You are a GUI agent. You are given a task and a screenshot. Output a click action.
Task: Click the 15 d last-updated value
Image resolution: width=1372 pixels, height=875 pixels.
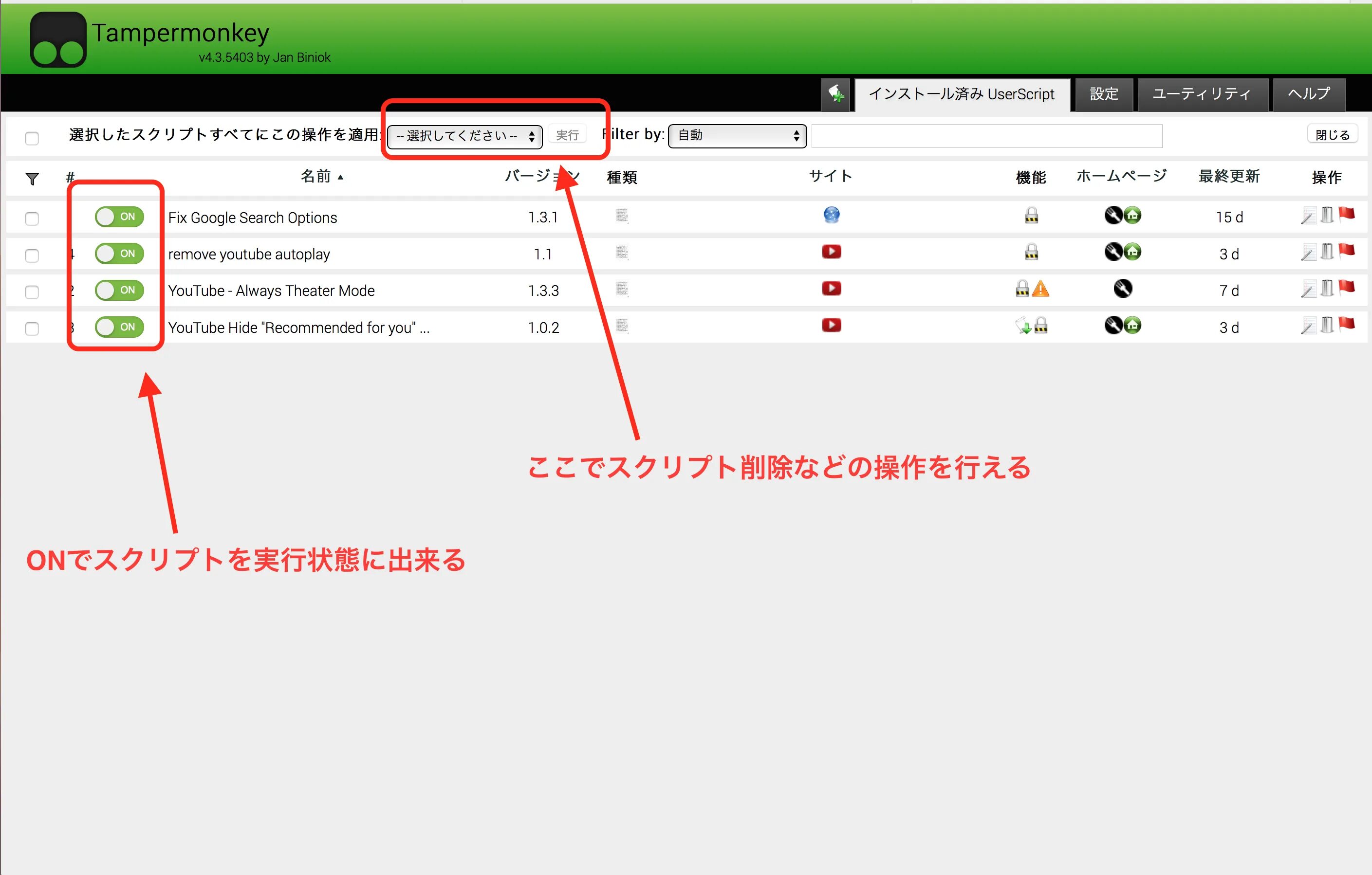coord(1229,217)
